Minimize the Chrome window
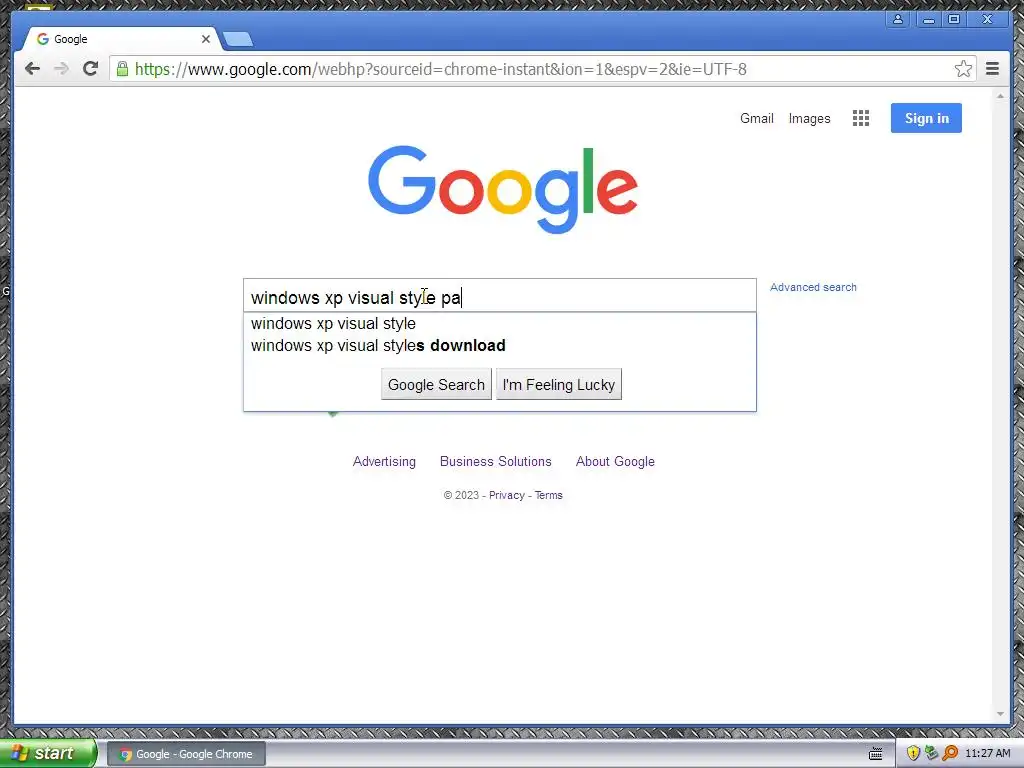The image size is (1024, 768). (x=929, y=19)
